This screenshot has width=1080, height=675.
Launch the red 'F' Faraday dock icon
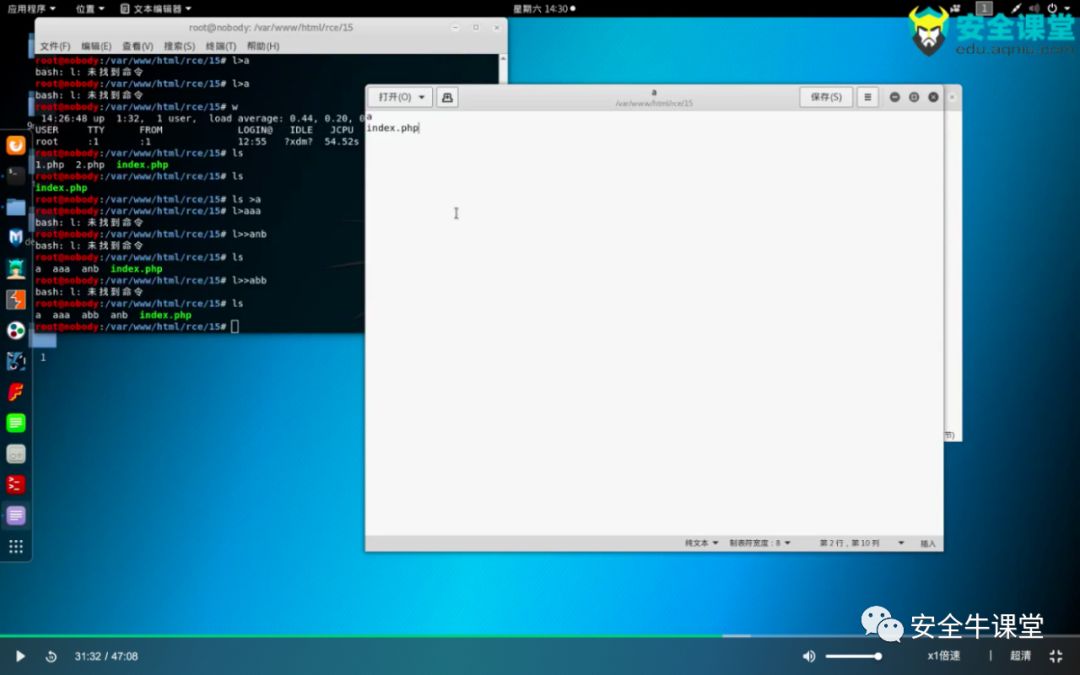[16, 392]
